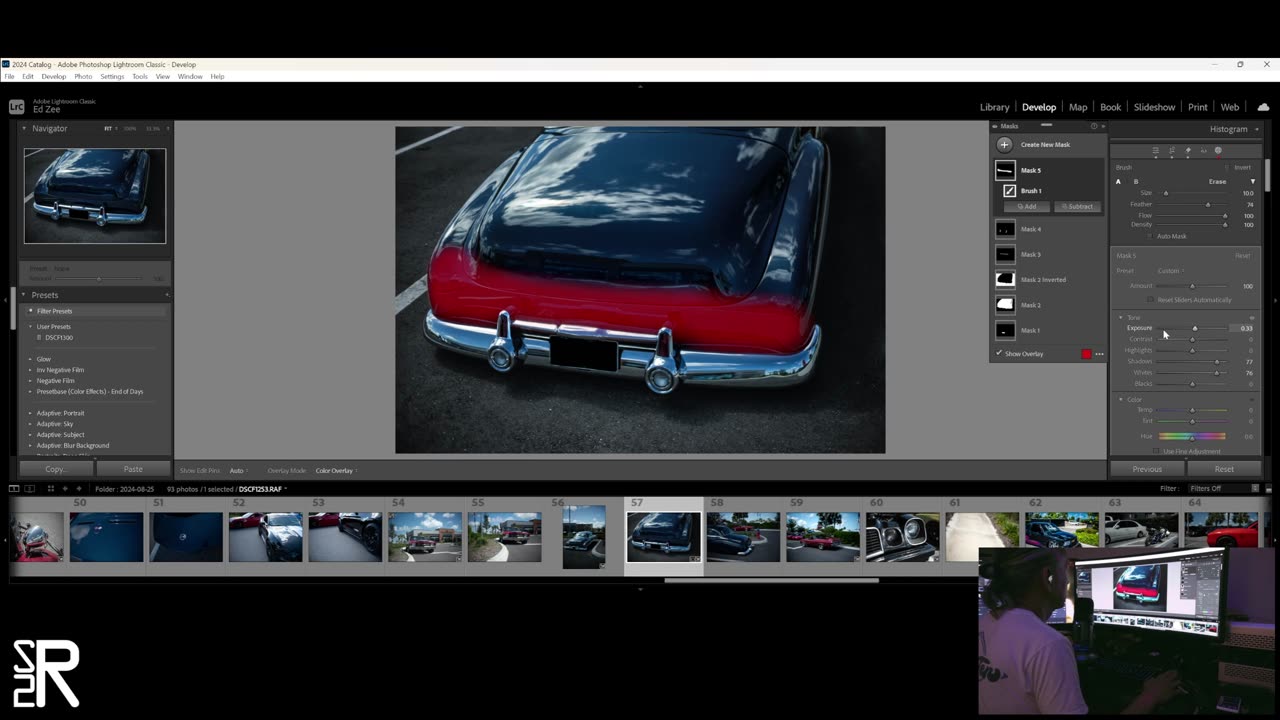
Task: Open the Settings menu
Action: point(112,76)
